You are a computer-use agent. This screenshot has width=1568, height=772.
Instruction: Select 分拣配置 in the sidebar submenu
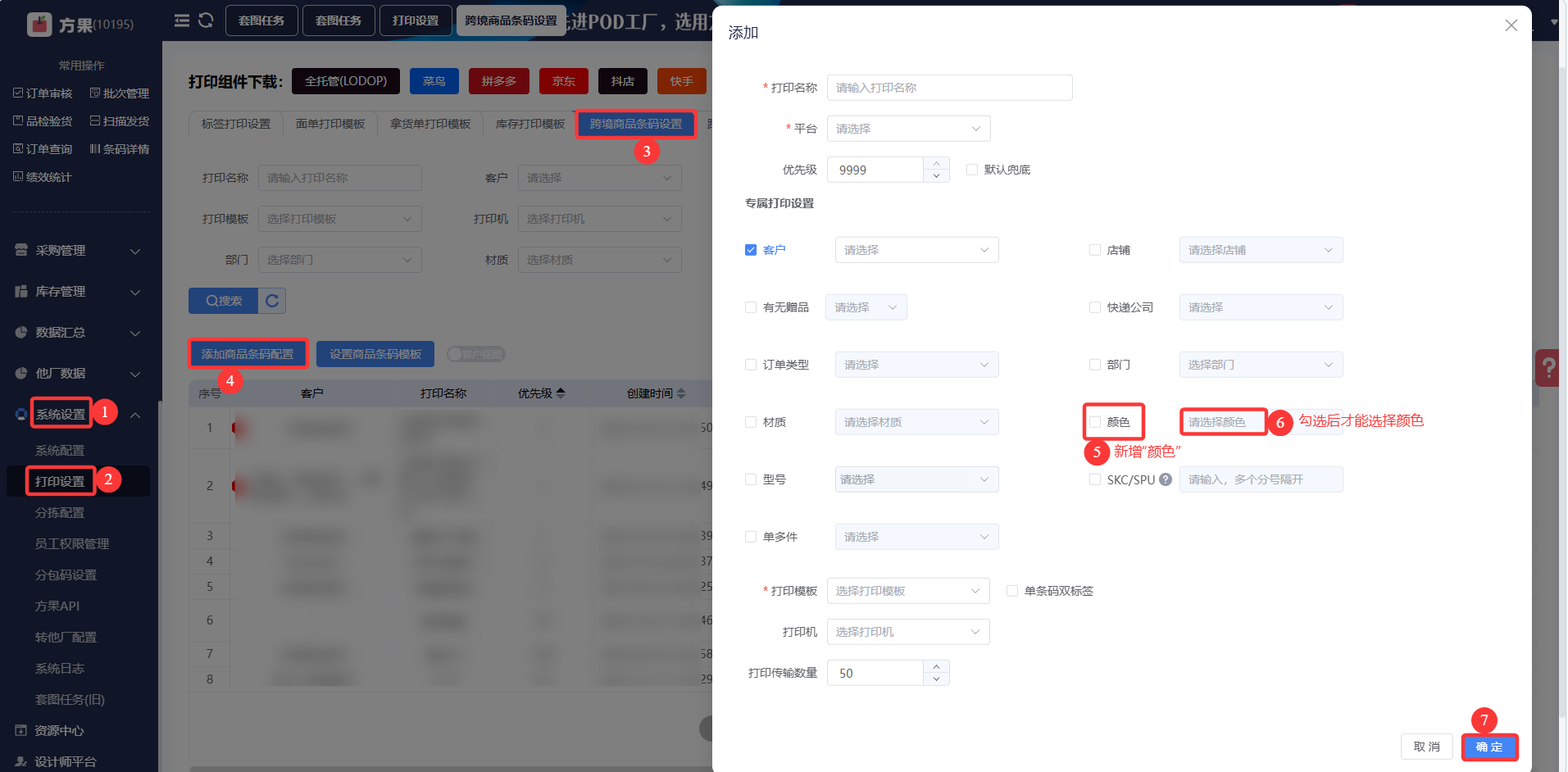pyautogui.click(x=60, y=512)
